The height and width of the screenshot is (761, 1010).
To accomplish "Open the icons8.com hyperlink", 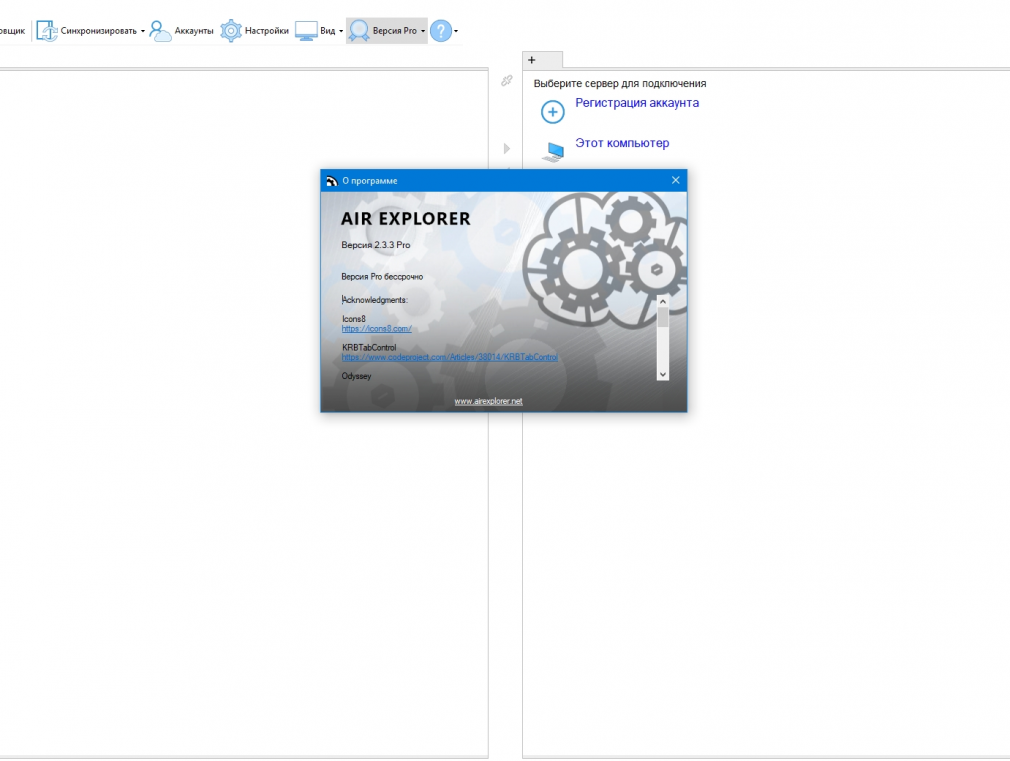I will (x=376, y=329).
